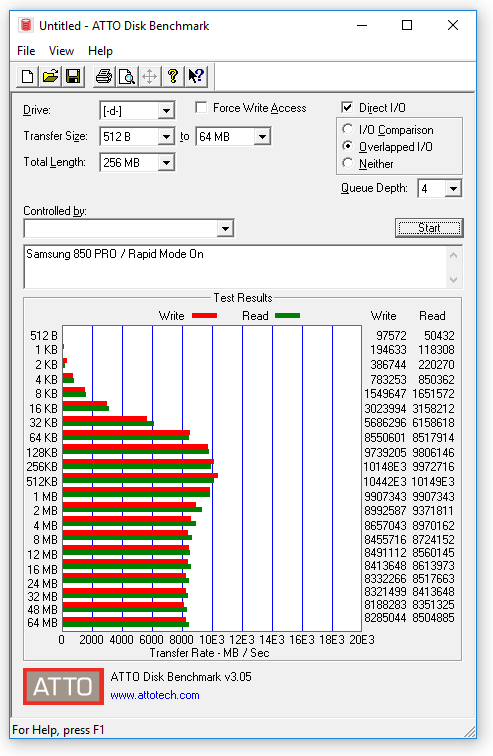Click read value 8504885 for 64 MB
This screenshot has width=493, height=756.
click(x=433, y=618)
